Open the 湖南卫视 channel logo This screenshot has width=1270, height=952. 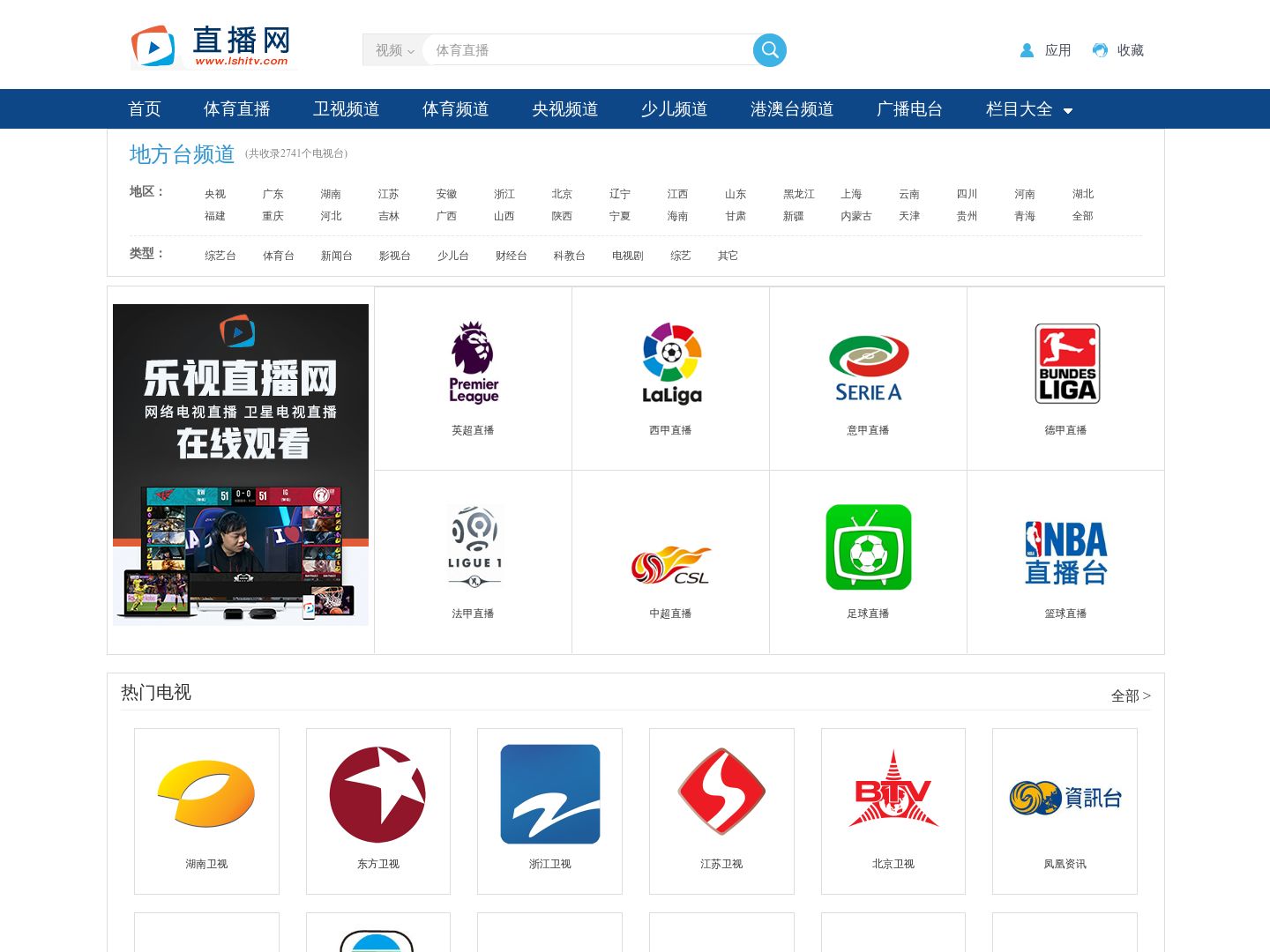pyautogui.click(x=206, y=793)
